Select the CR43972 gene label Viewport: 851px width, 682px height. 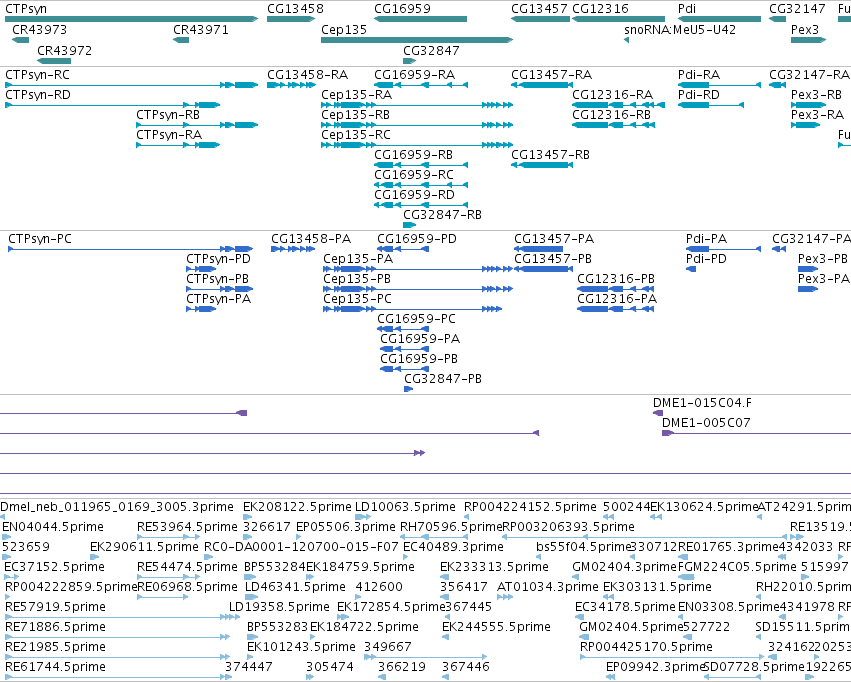coord(65,50)
